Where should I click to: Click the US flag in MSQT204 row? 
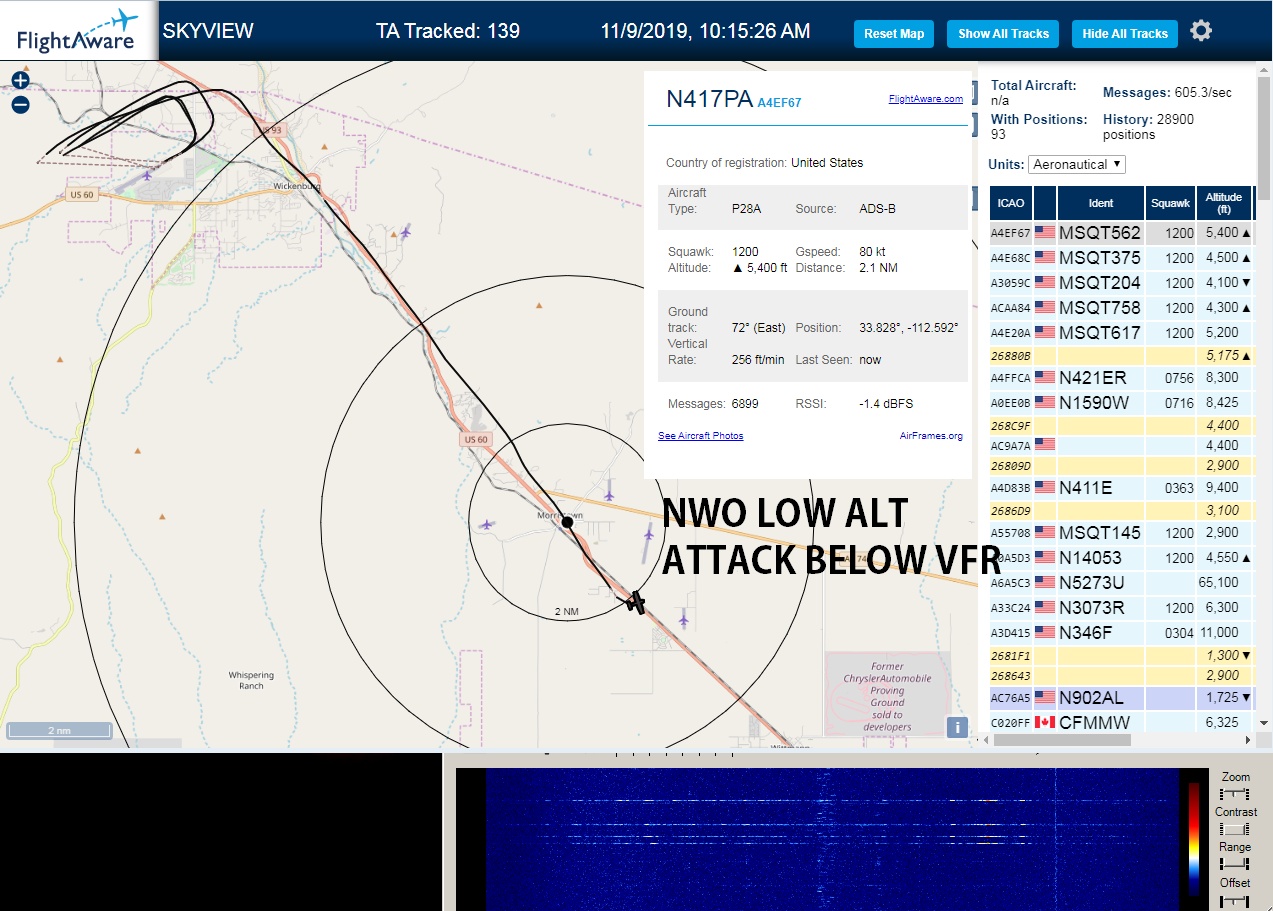coord(1045,283)
